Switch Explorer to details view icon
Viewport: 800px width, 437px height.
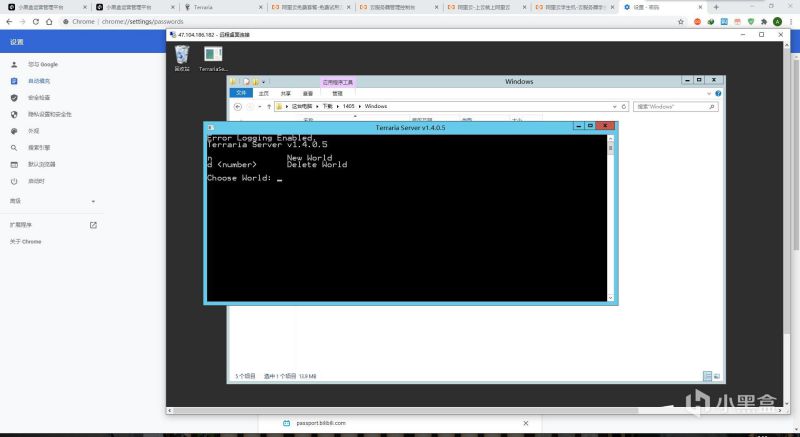tap(707, 376)
